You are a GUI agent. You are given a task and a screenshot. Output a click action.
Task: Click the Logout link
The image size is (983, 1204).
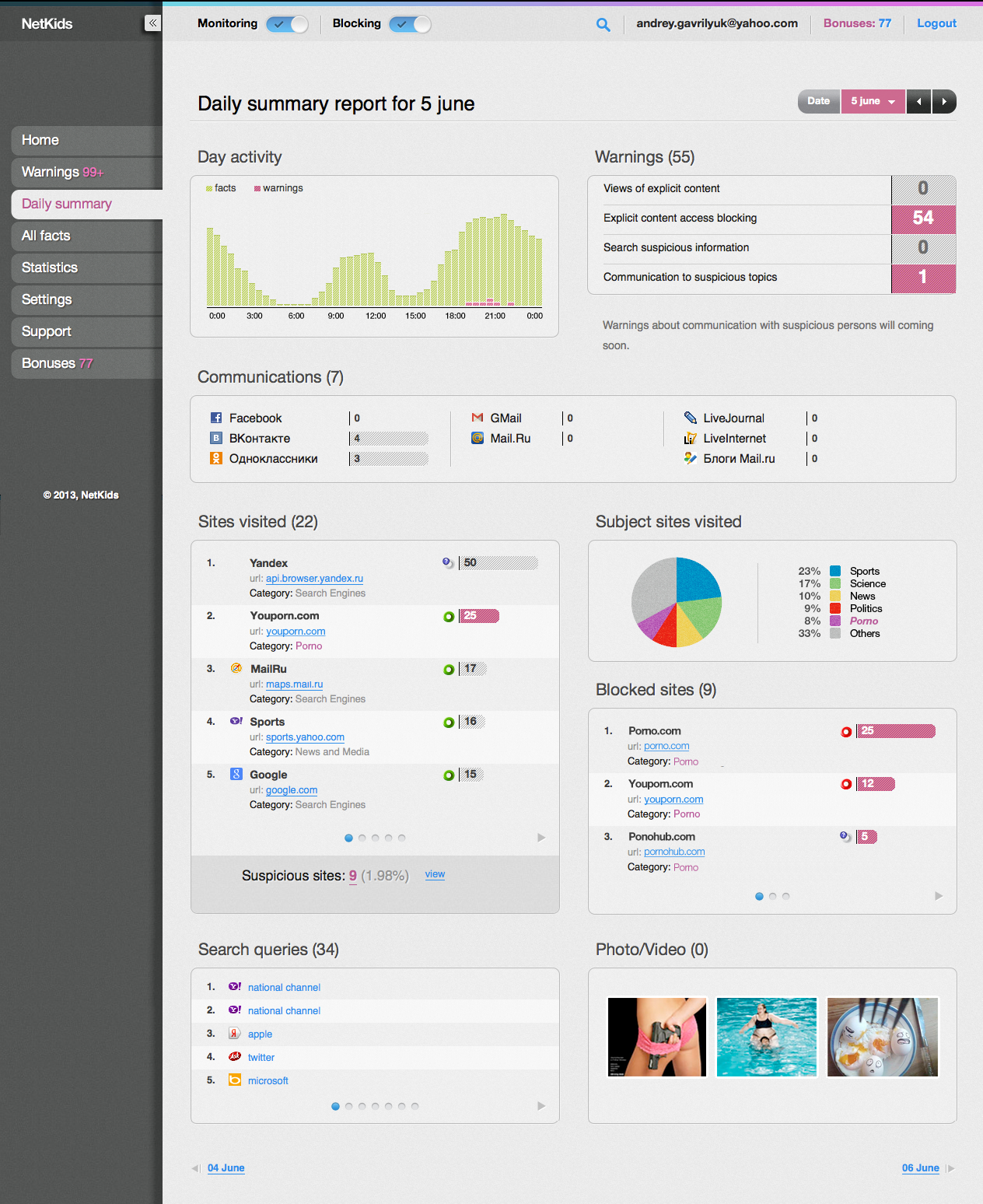[x=936, y=23]
